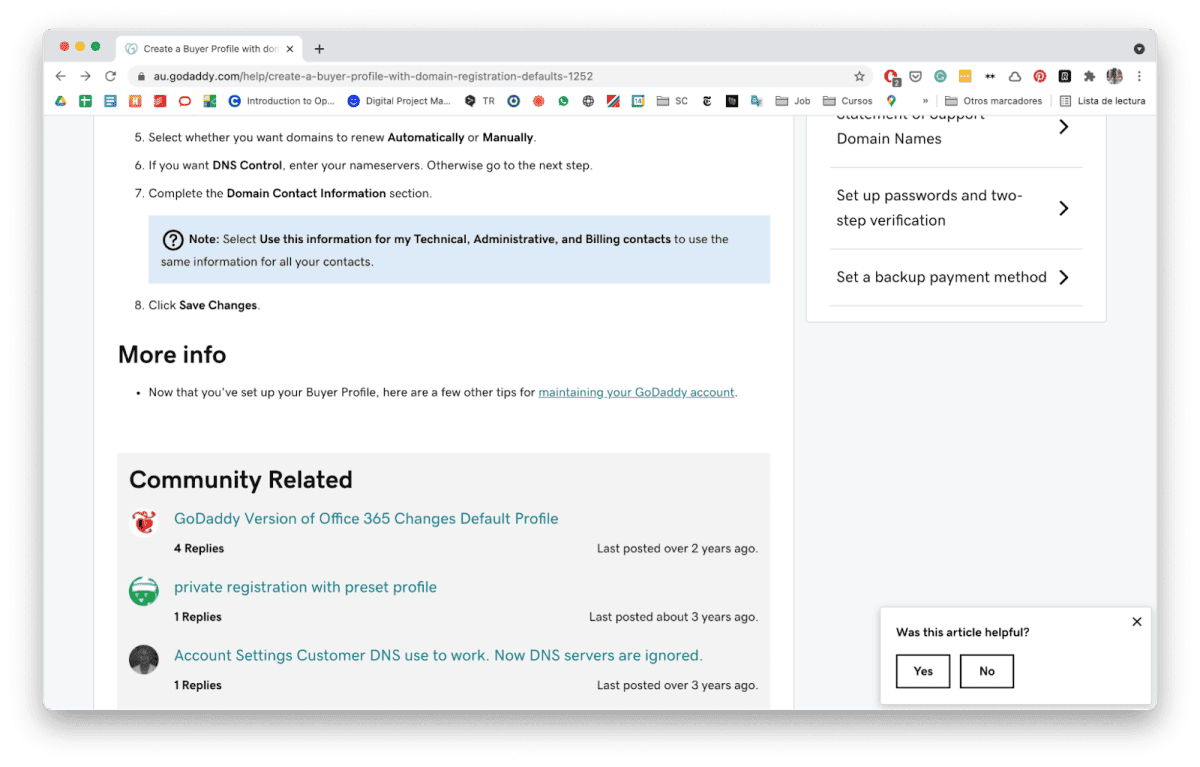This screenshot has height=767, width=1200.
Task: Open the Google Drive bookmark
Action: (61, 101)
